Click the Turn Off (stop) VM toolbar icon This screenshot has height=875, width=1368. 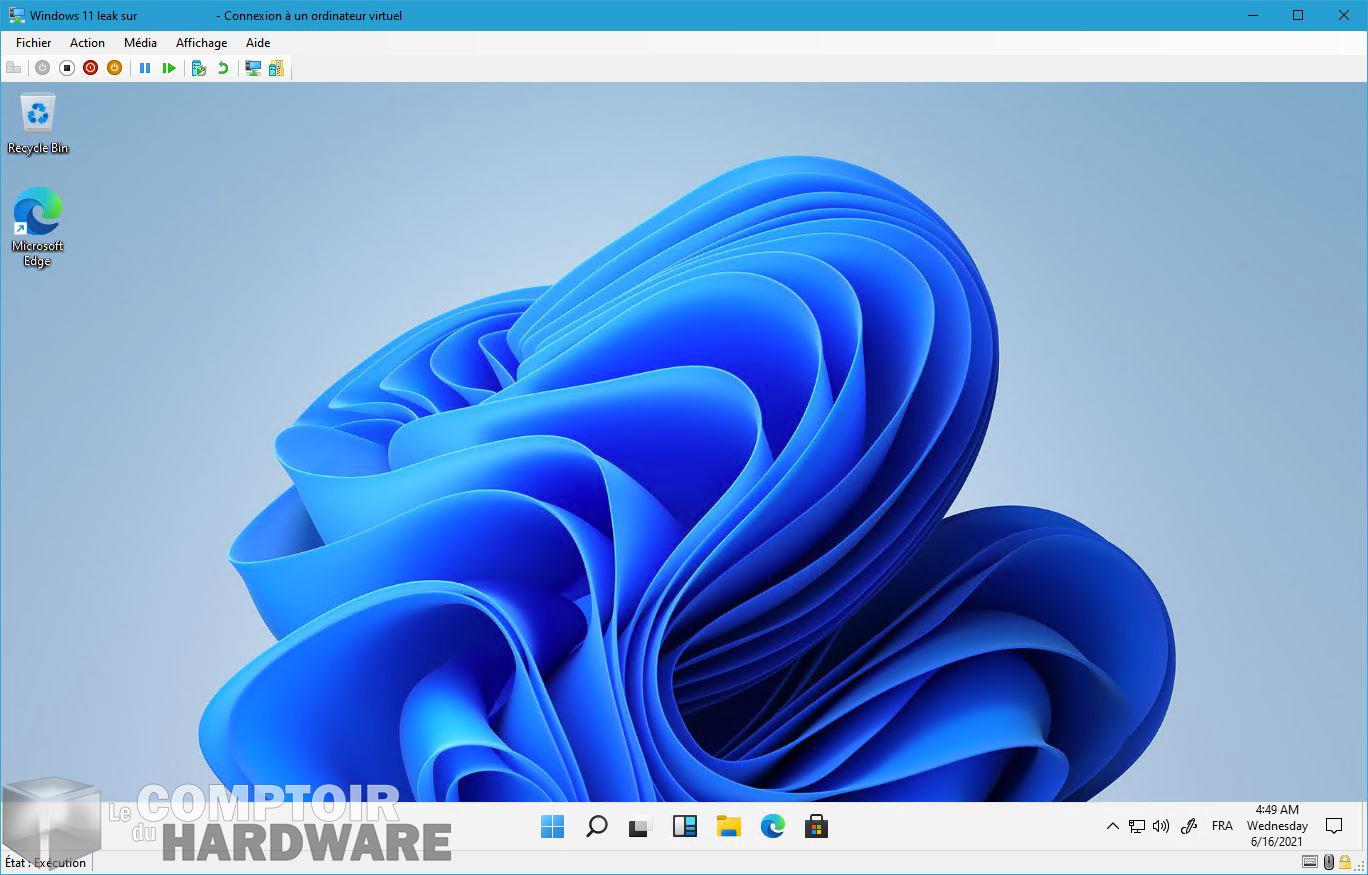[x=67, y=68]
